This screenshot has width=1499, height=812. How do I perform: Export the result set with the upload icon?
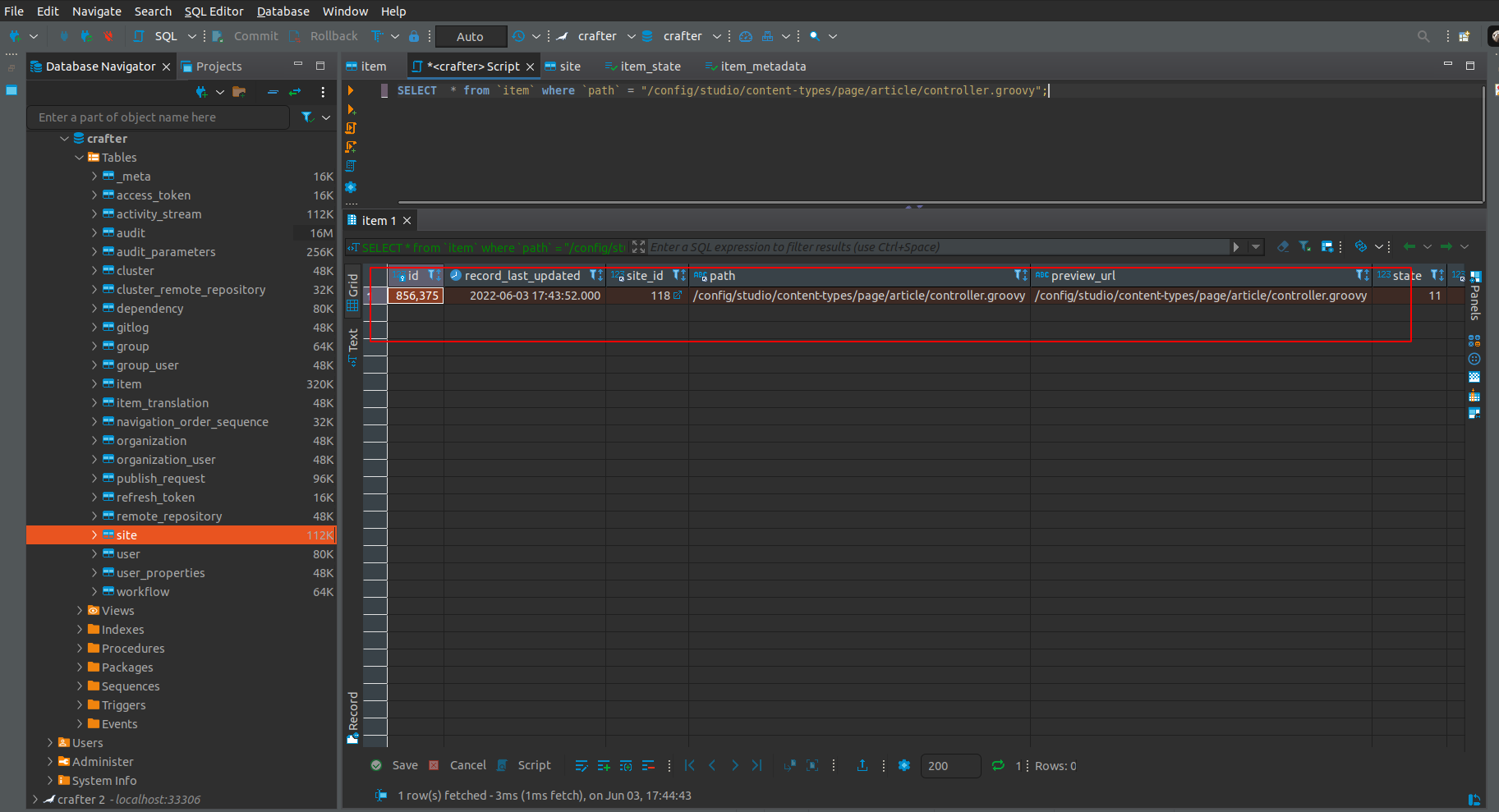click(x=862, y=765)
